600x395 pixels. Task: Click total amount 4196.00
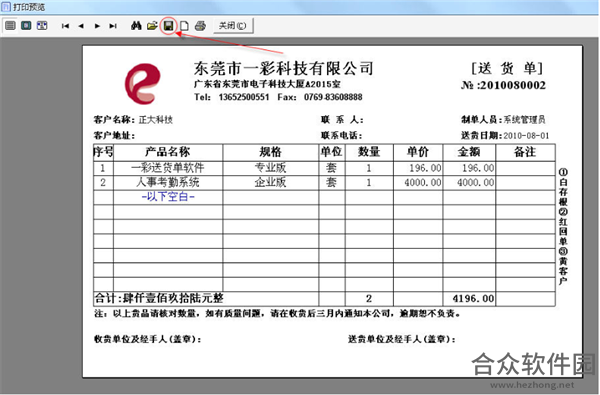[x=473, y=298]
